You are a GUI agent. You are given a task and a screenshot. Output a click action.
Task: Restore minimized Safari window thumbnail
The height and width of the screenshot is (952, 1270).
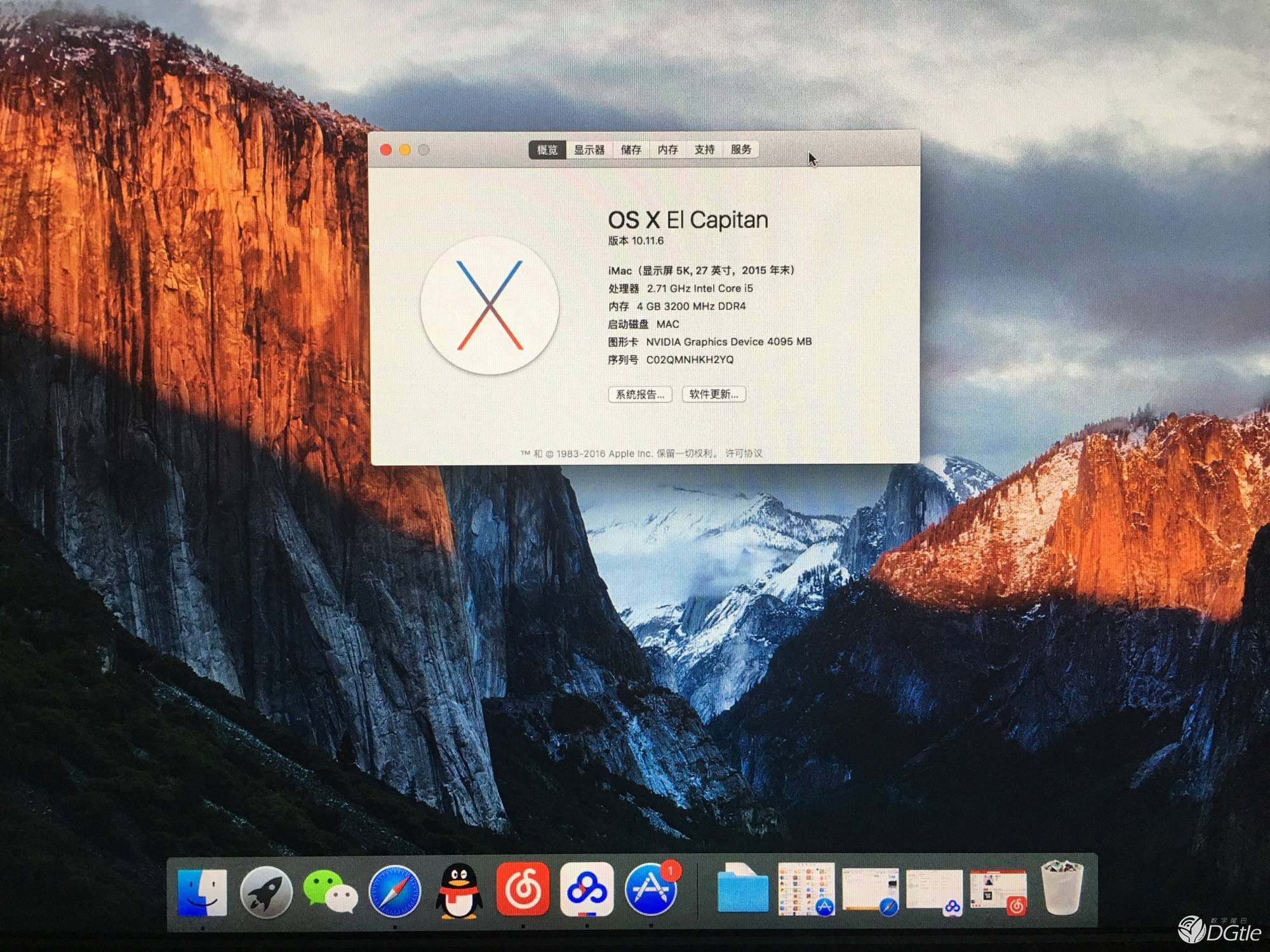click(x=870, y=890)
